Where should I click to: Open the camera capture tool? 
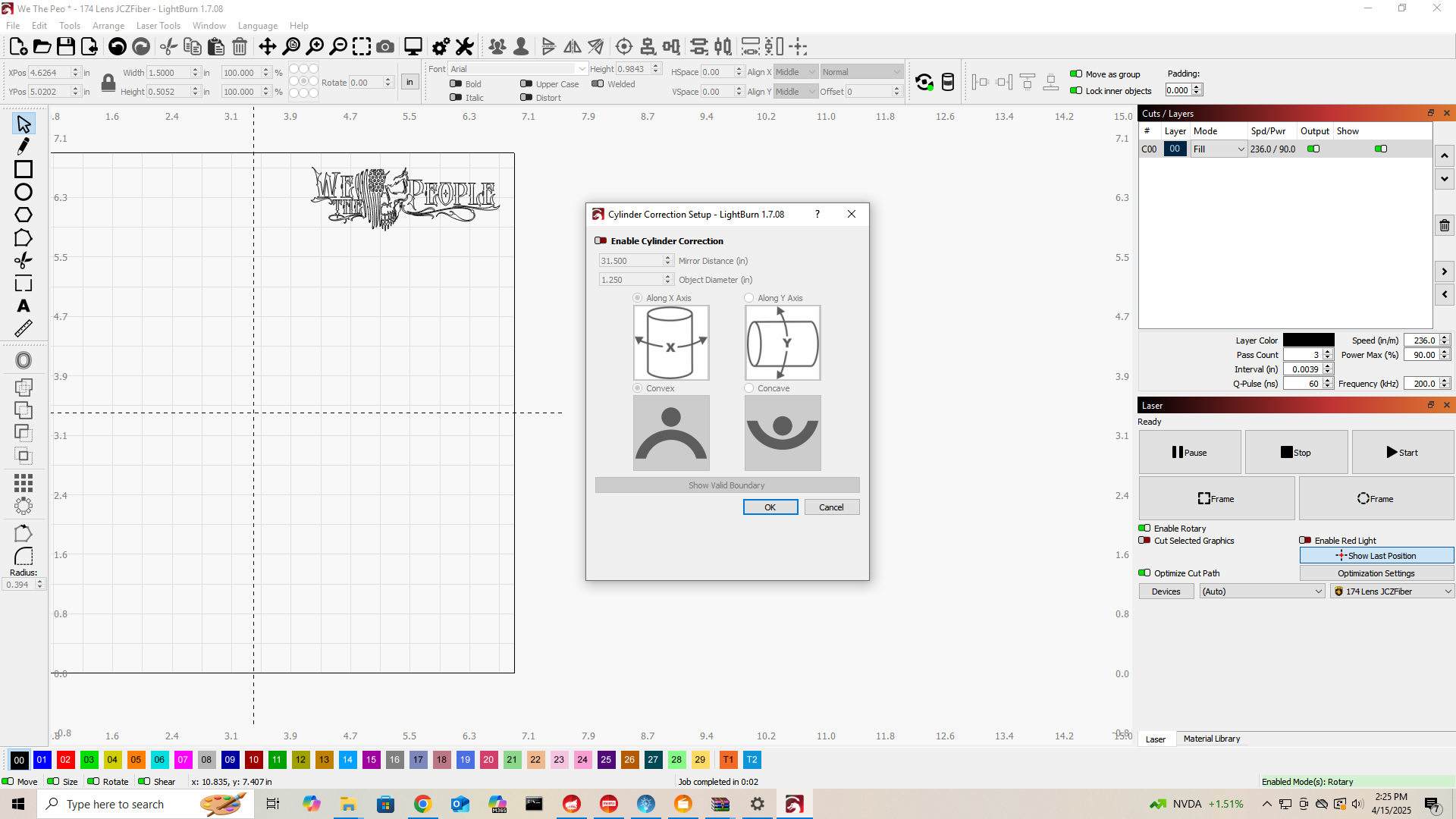385,47
